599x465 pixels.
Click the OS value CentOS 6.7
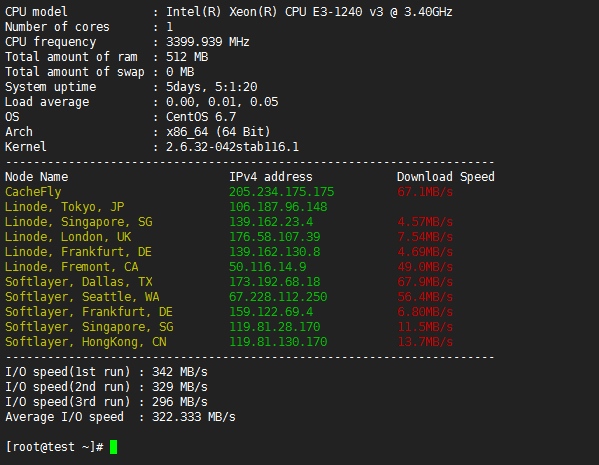(201, 117)
